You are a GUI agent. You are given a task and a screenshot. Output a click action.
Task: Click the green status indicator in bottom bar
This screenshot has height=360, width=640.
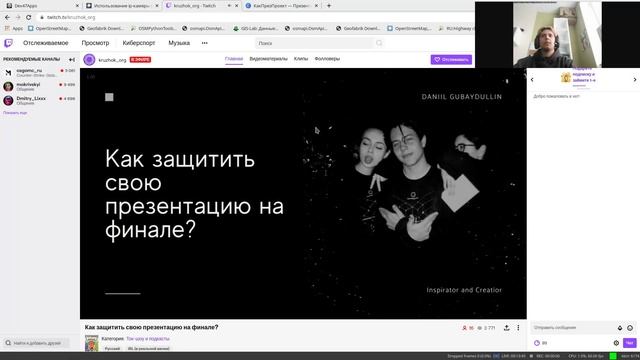point(613,356)
